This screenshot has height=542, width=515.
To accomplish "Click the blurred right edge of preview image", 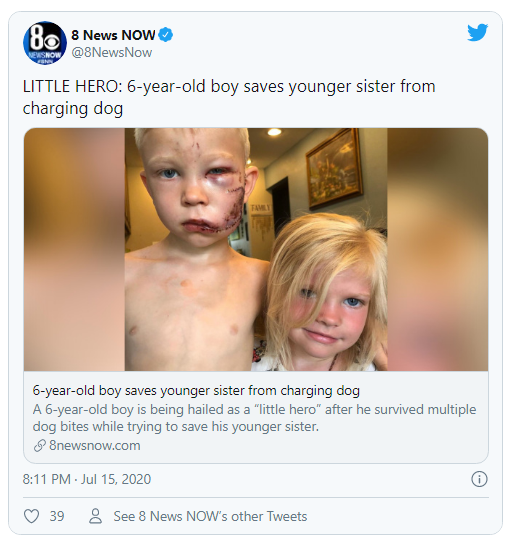I will [438, 250].
